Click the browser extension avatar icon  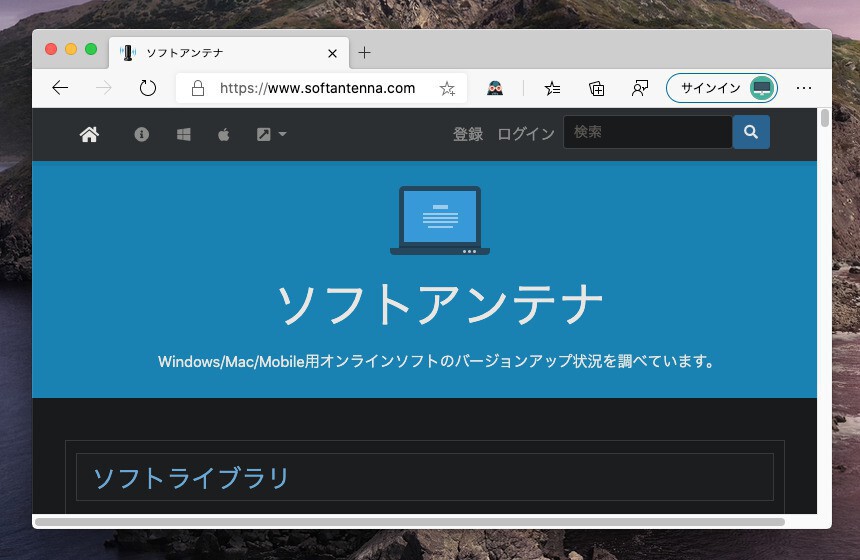495,88
